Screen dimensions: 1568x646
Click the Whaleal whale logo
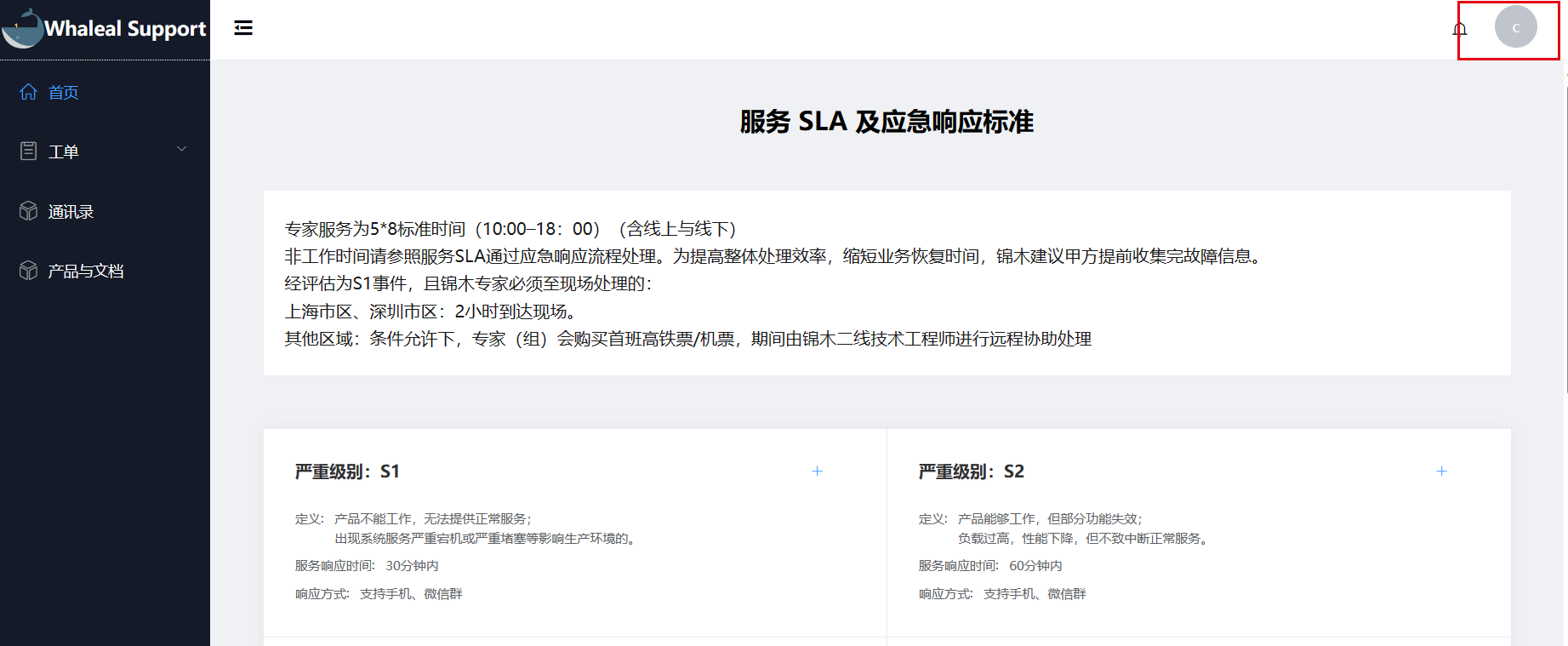tap(23, 28)
